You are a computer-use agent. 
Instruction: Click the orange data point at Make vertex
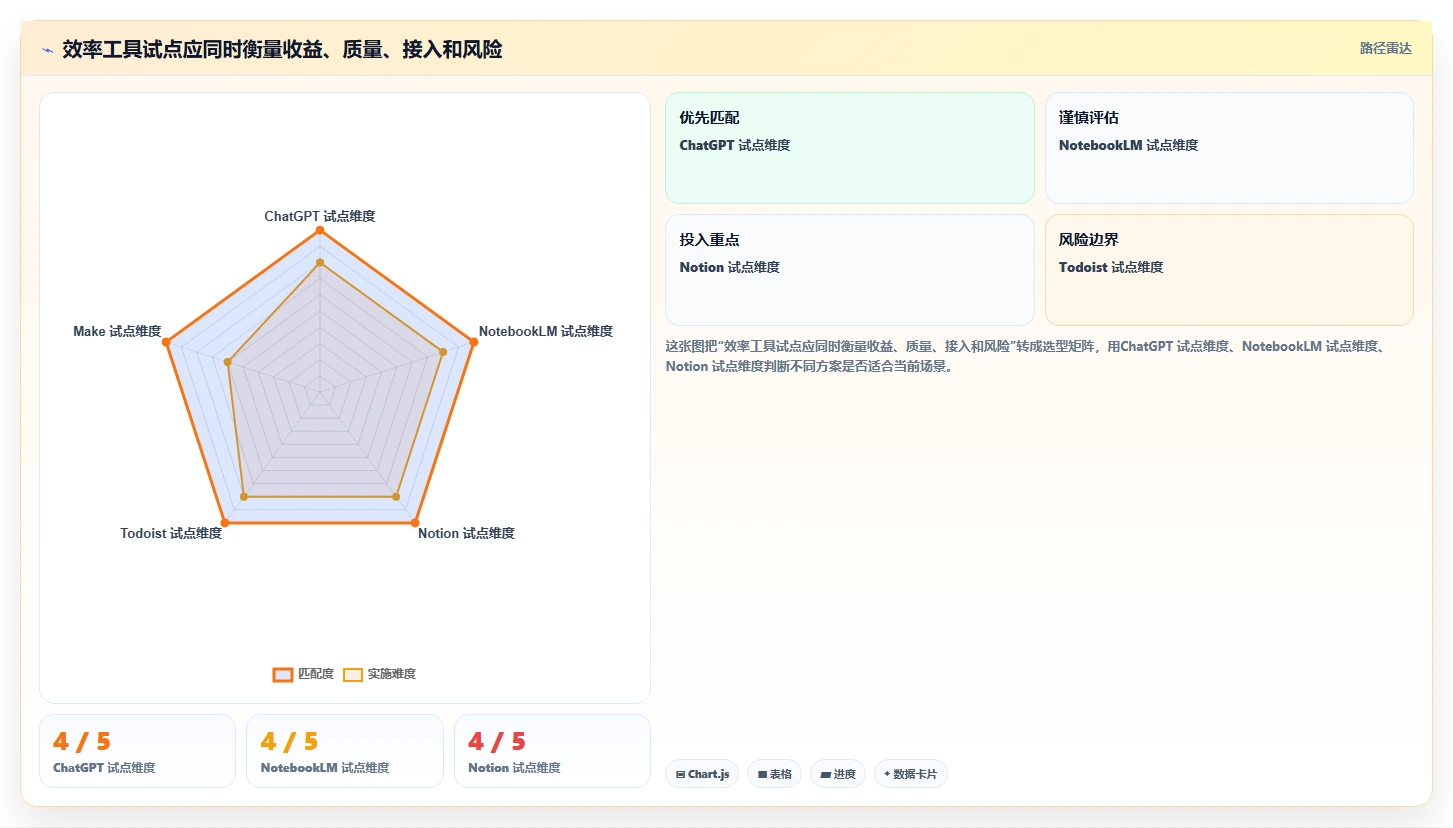coord(167,342)
